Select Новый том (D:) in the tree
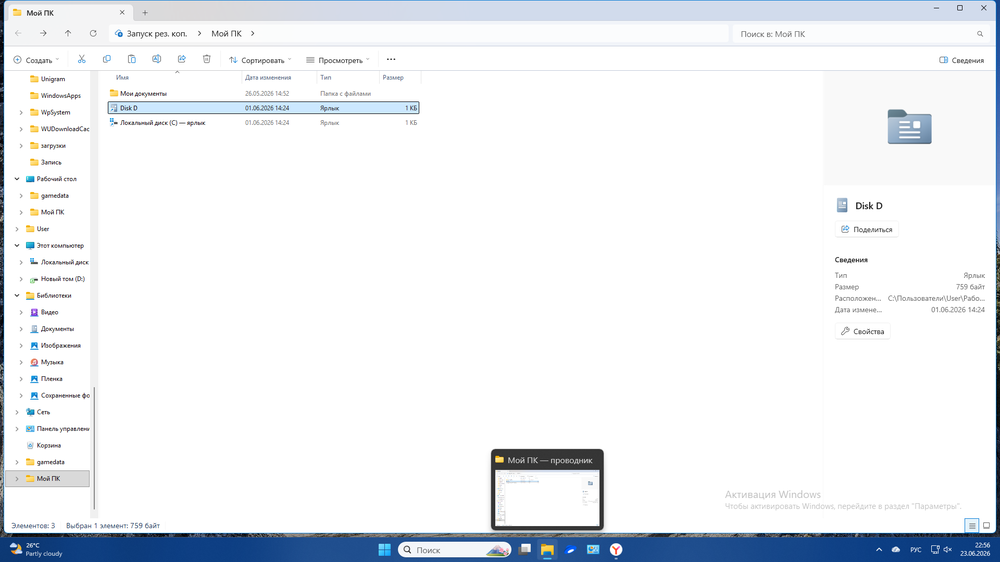1000x562 pixels. 62,279
